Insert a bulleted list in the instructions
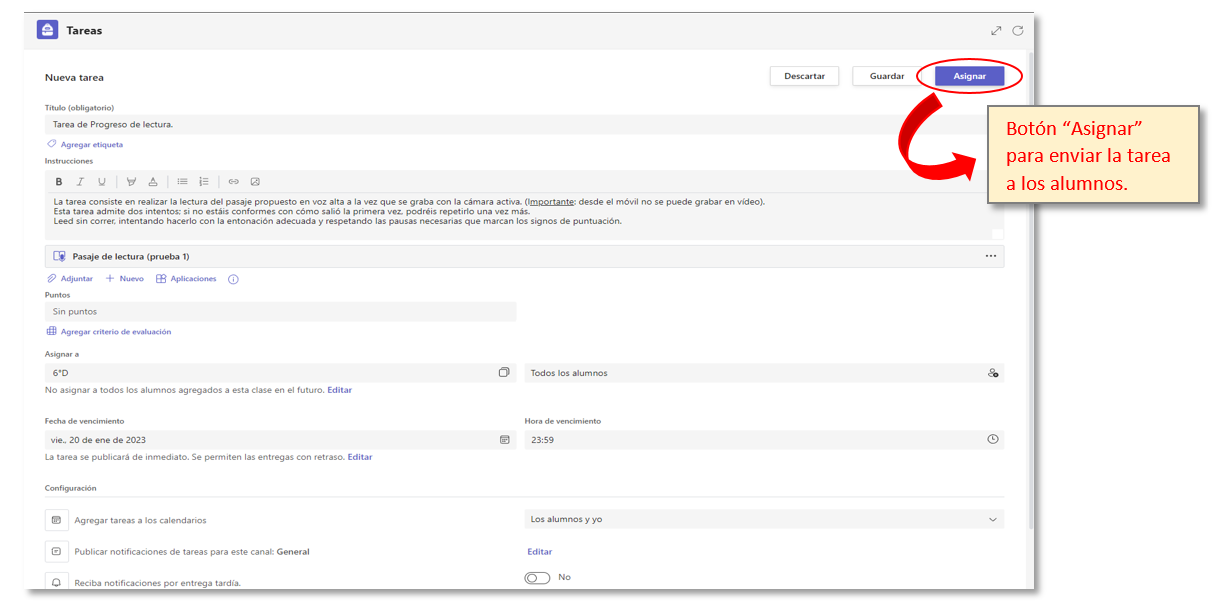This screenshot has width=1212, height=602. (x=182, y=182)
